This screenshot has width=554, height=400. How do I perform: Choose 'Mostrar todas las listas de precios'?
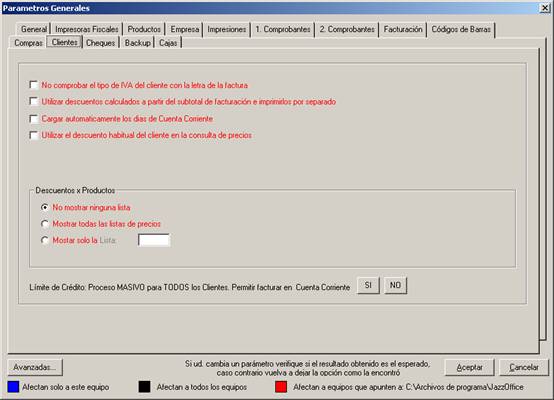(45, 224)
